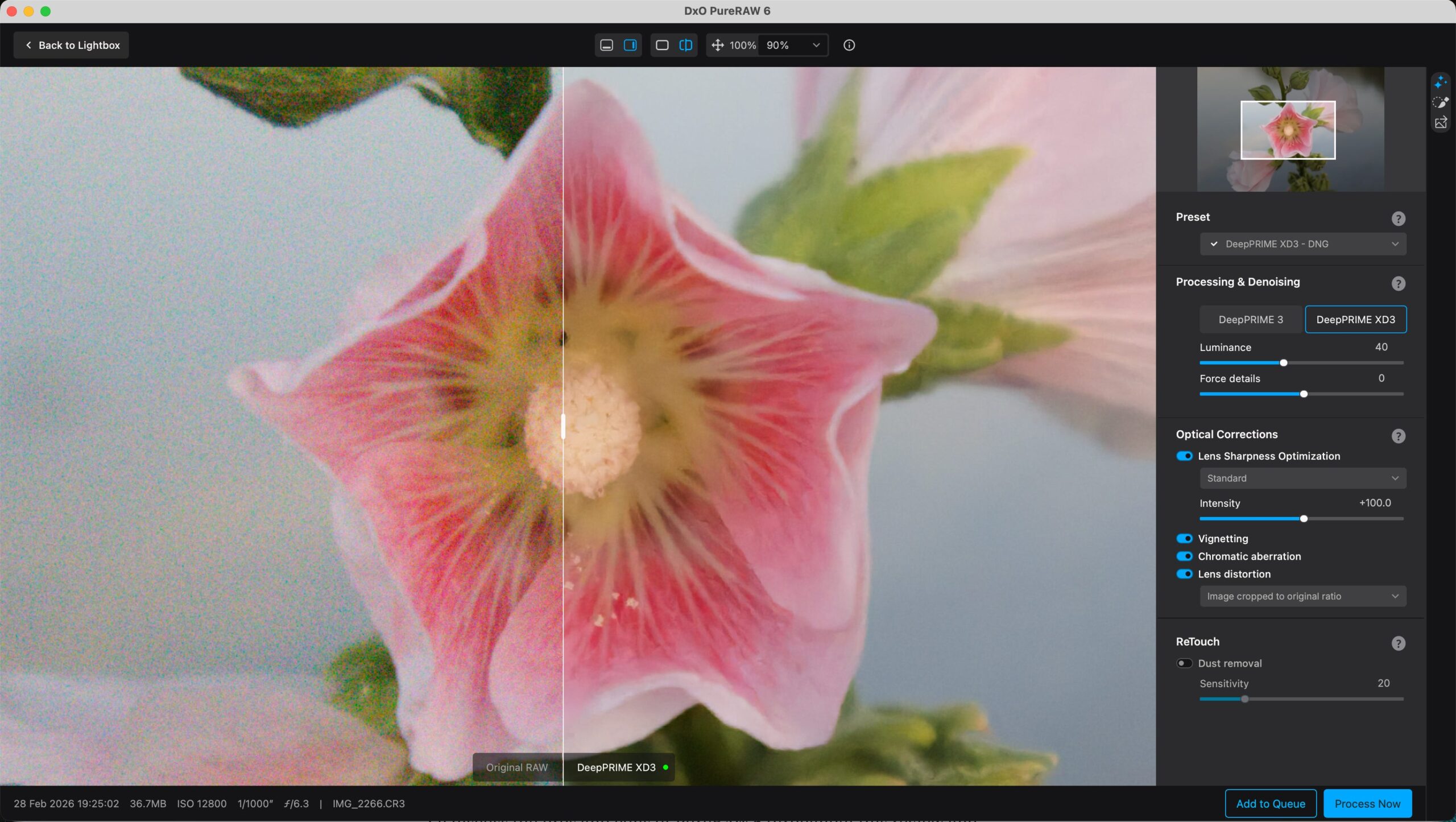Click the navigator thumbnail preview
1456x822 pixels.
tap(1290, 129)
